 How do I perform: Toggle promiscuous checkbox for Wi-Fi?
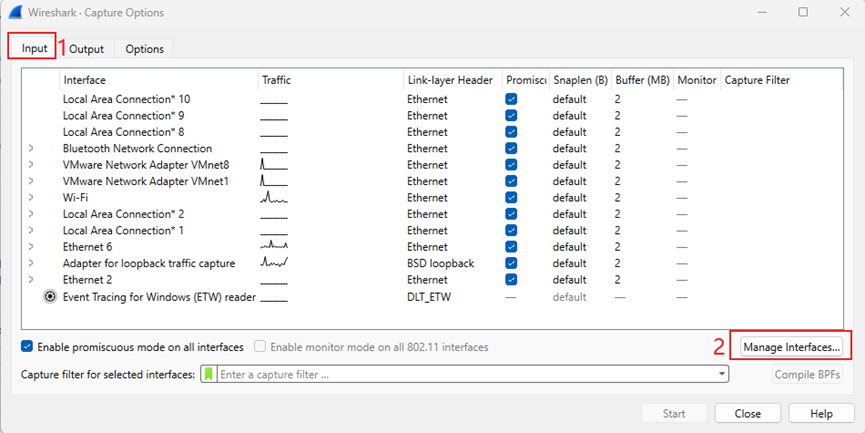(511, 197)
